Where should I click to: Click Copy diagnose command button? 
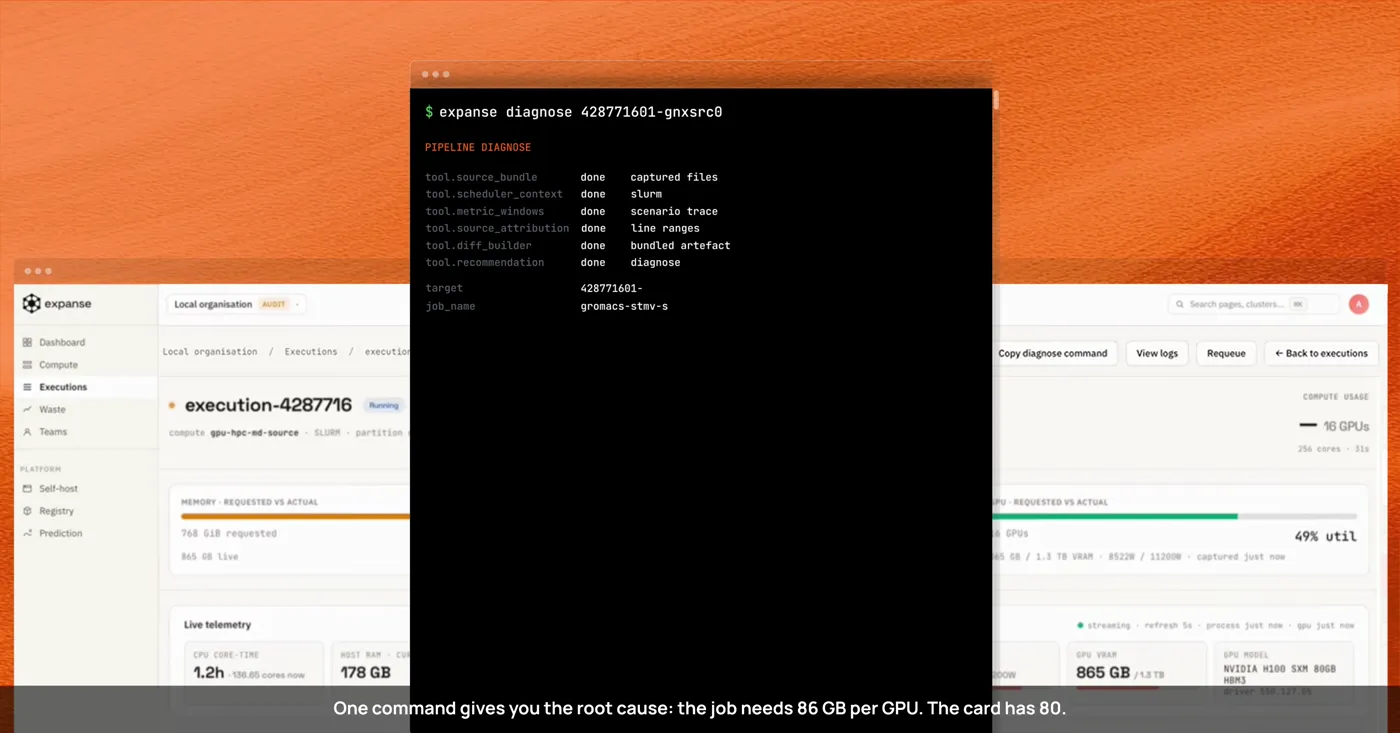(x=1053, y=353)
